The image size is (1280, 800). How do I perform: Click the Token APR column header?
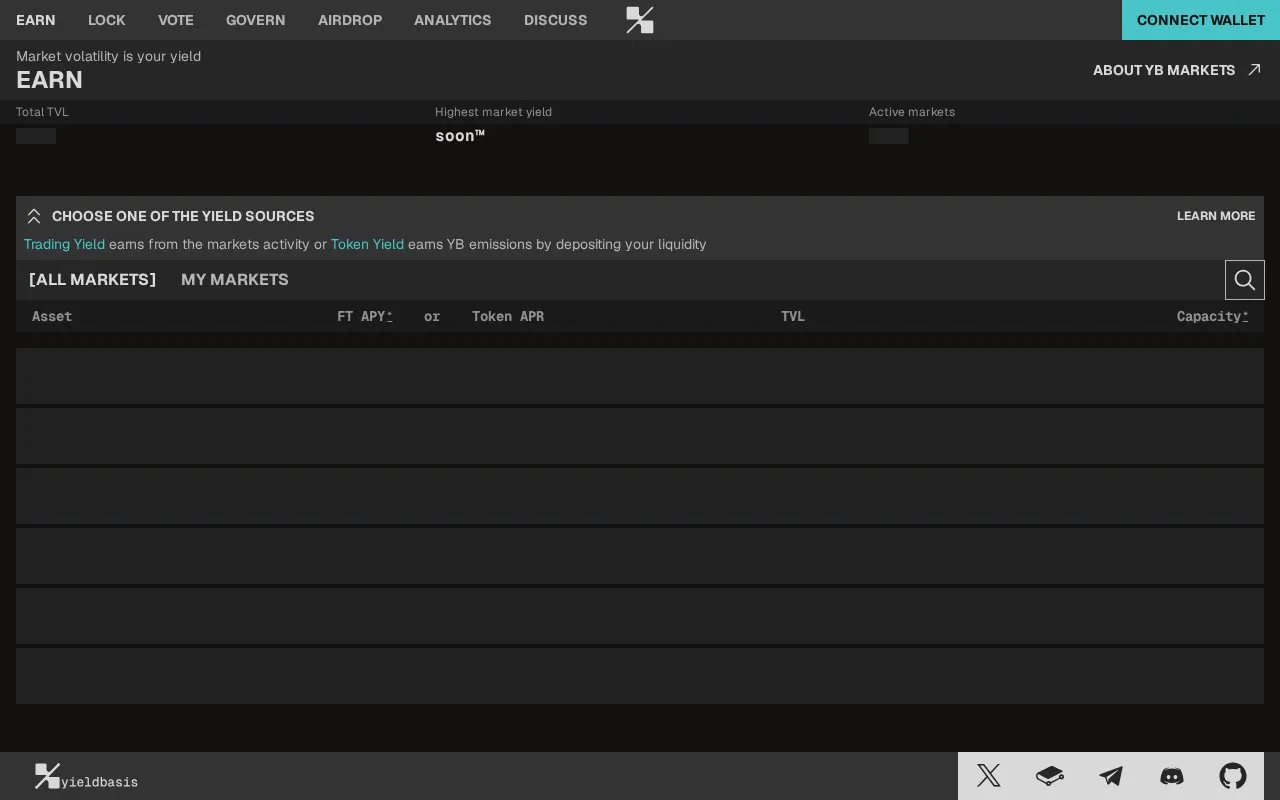[x=508, y=316]
